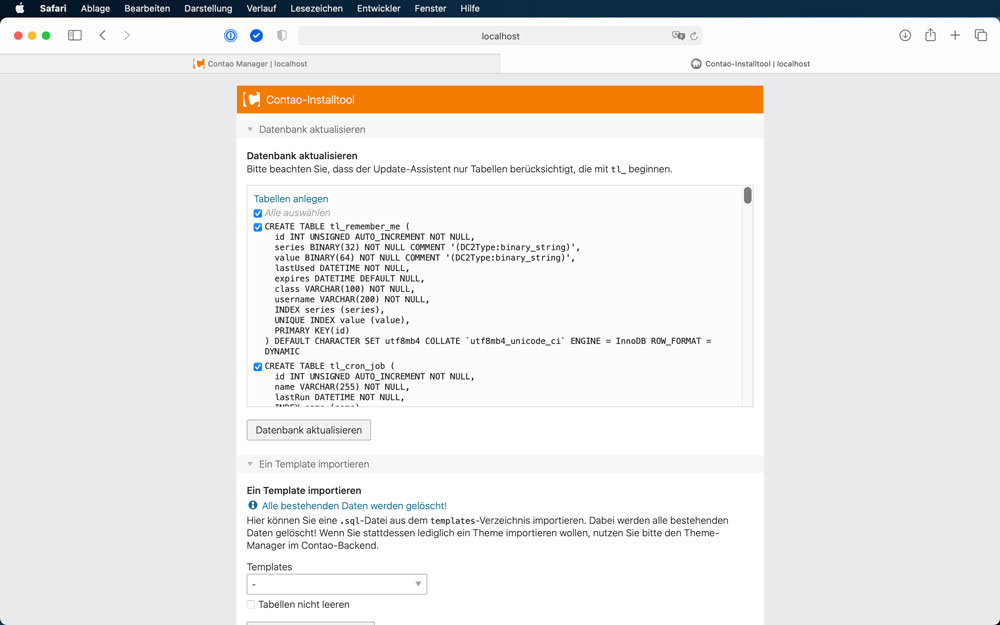Click the bold 'Datenbank aktualisieren' heading
The height and width of the screenshot is (625, 1000).
(302, 156)
